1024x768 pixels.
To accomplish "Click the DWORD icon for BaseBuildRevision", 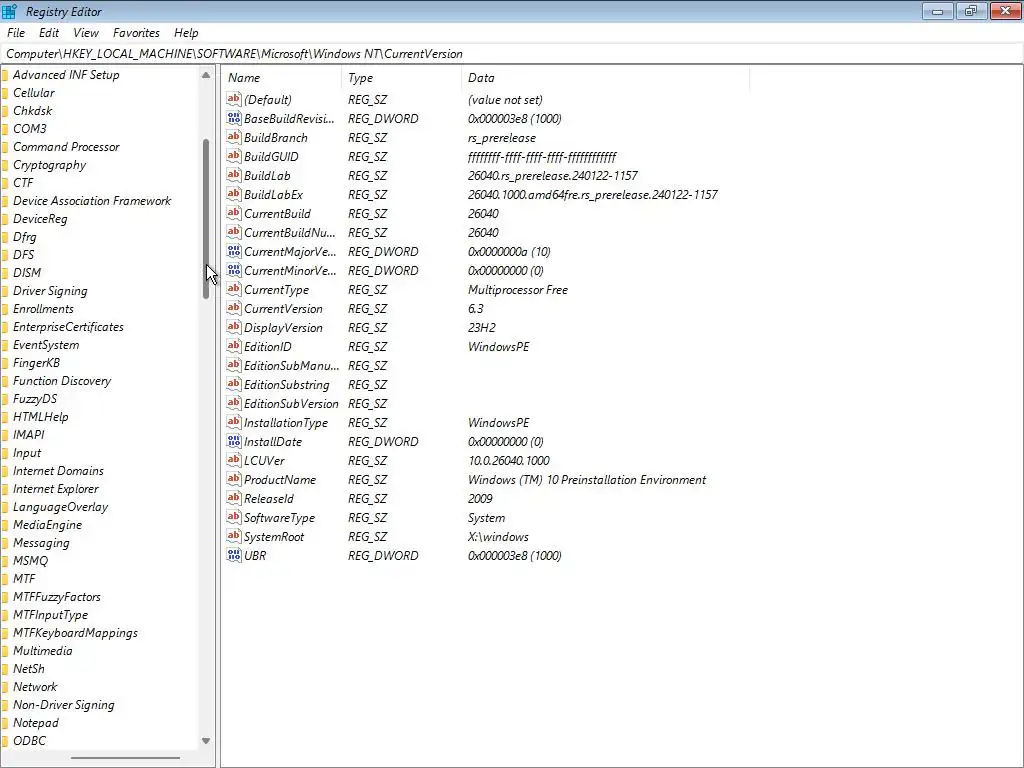I will coord(234,118).
